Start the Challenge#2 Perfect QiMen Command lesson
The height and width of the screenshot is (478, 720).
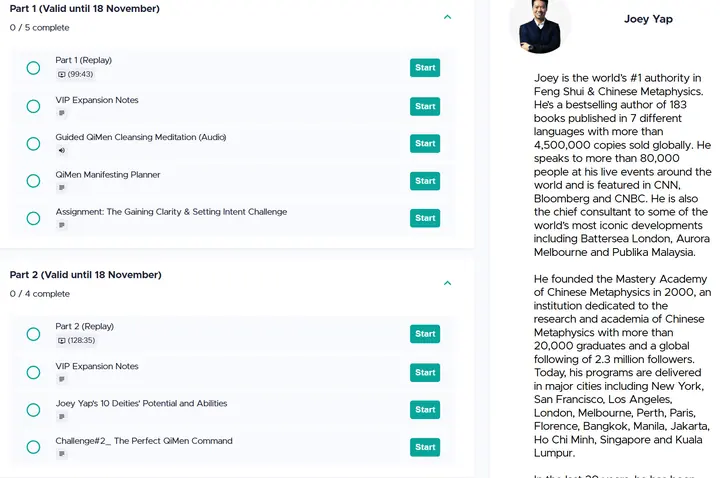coord(425,447)
